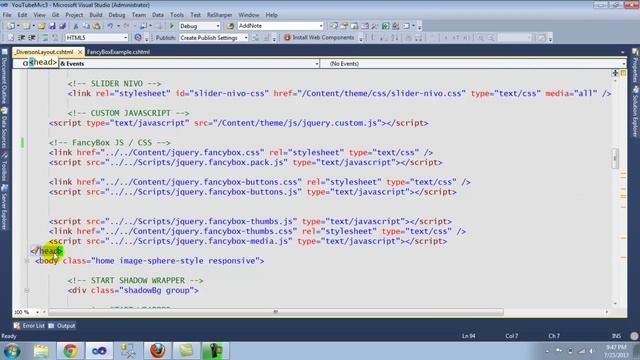Click the Paste icon in toolbar
The height and width of the screenshot is (360, 640).
click(x=96, y=26)
